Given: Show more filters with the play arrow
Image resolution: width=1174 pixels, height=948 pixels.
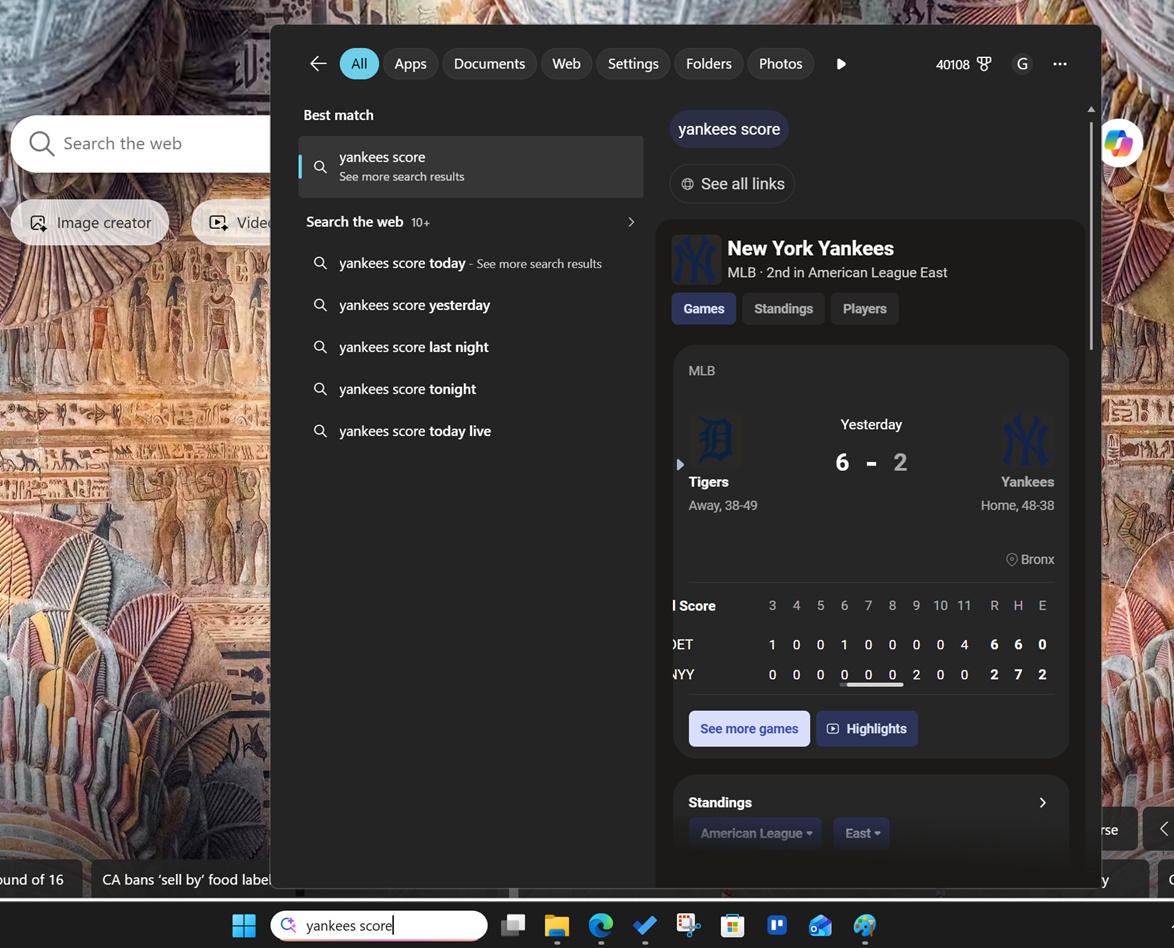Looking at the screenshot, I should pos(841,64).
